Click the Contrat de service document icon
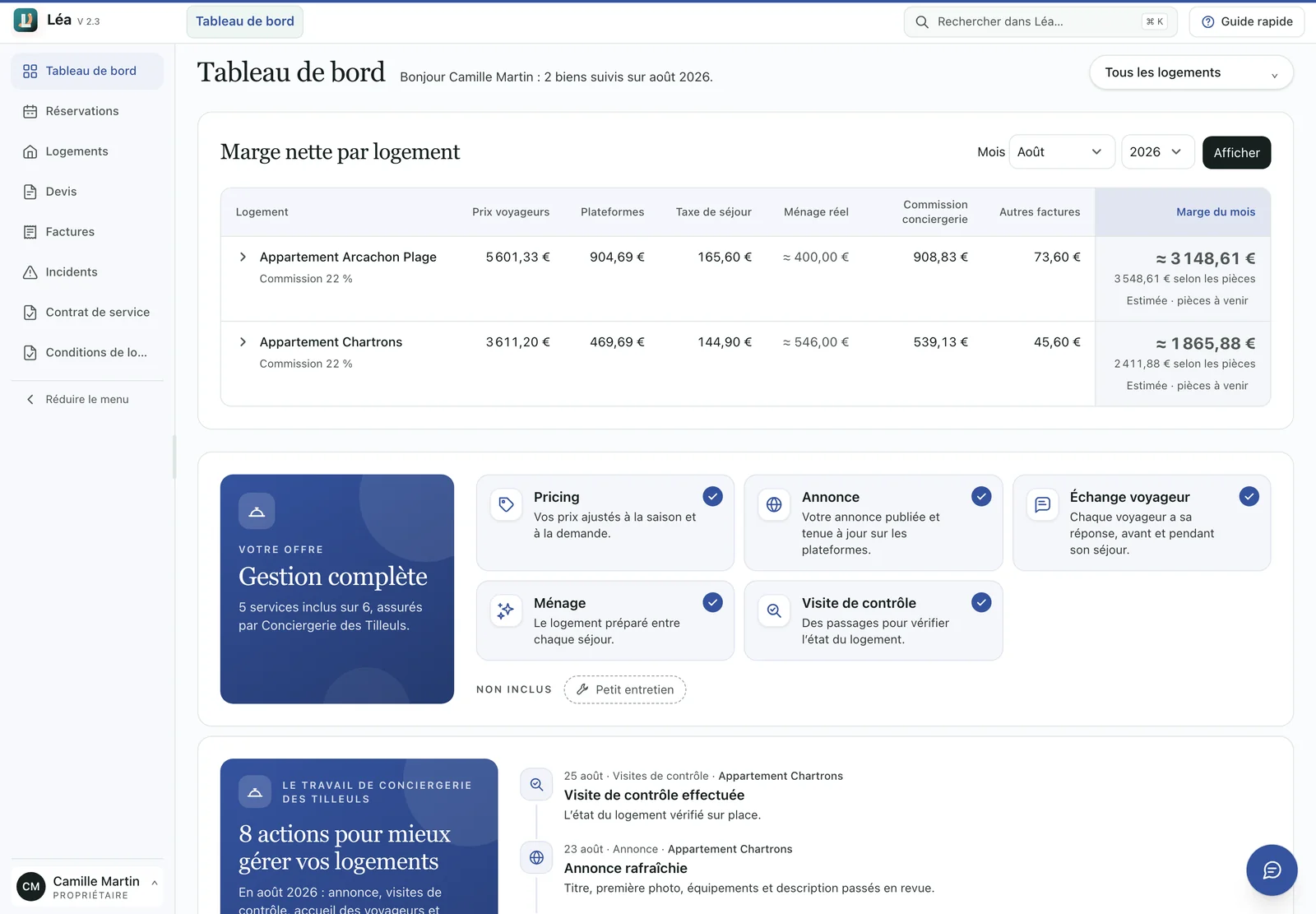Screen dimensions: 1316x914 click(30, 313)
